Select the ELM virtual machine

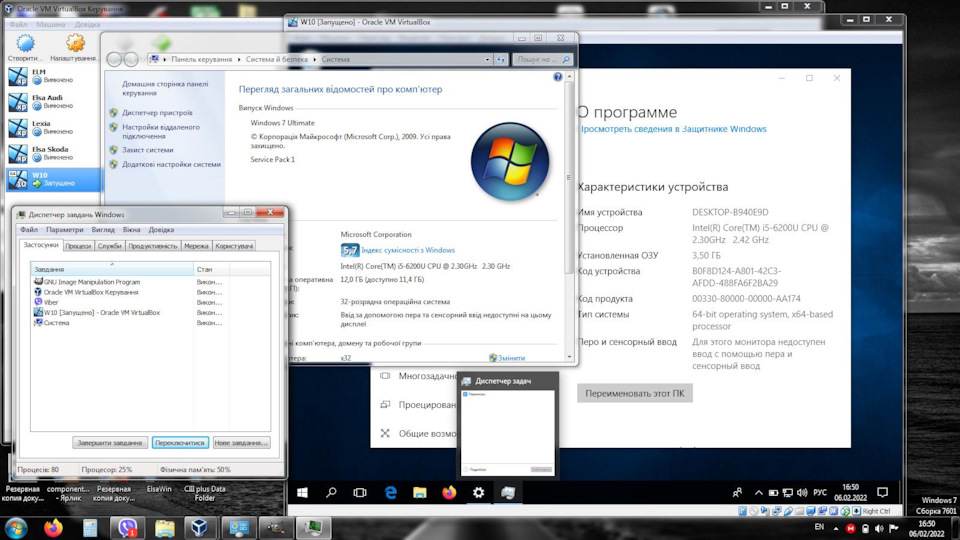pos(53,76)
